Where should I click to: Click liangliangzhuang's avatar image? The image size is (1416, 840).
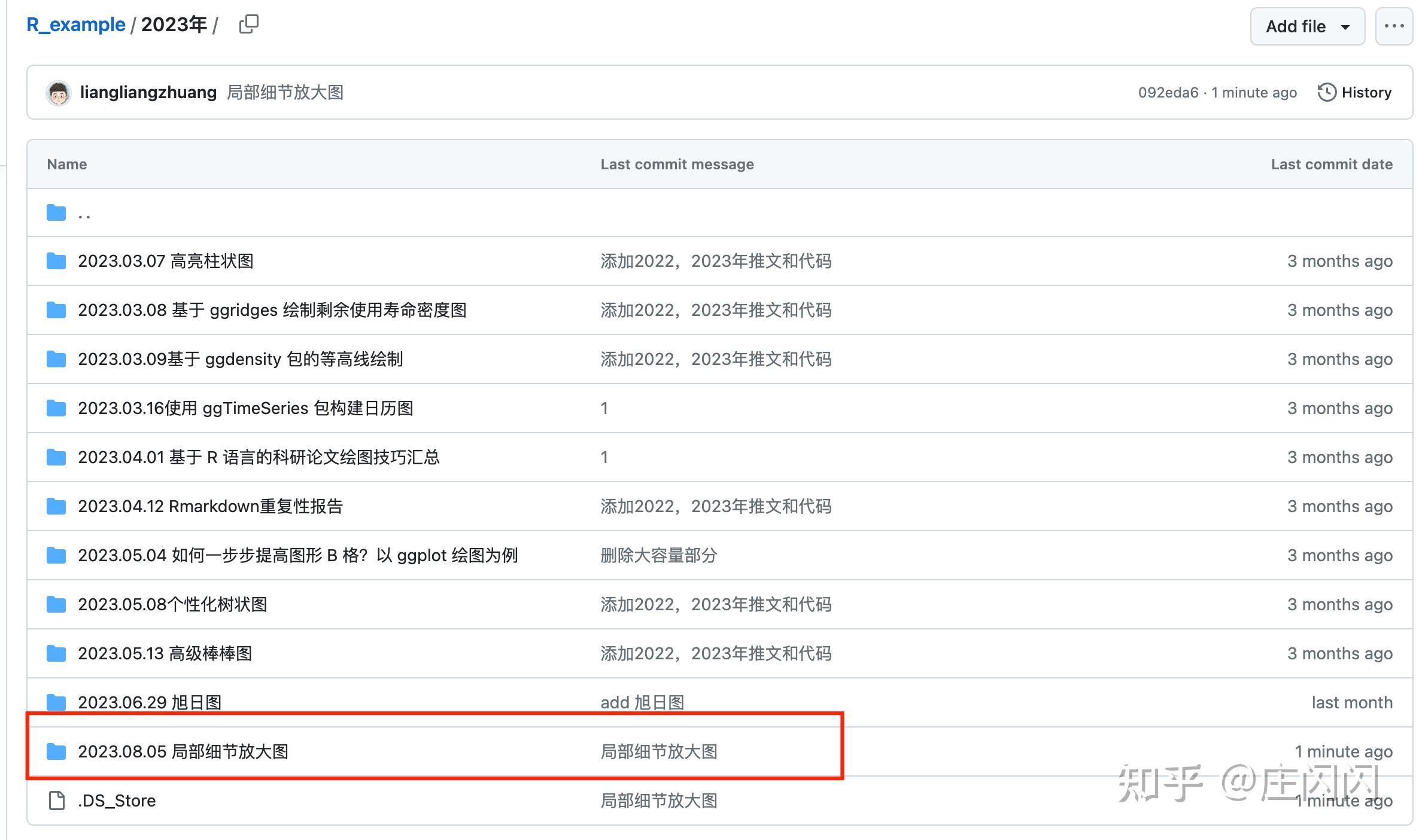click(x=58, y=93)
